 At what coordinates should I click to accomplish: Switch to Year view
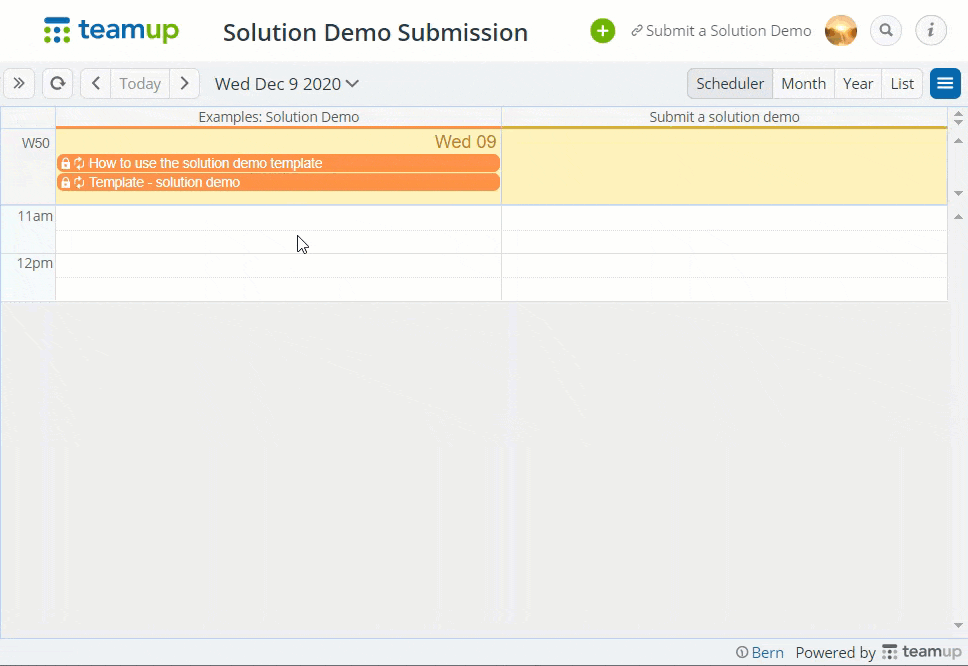click(857, 83)
